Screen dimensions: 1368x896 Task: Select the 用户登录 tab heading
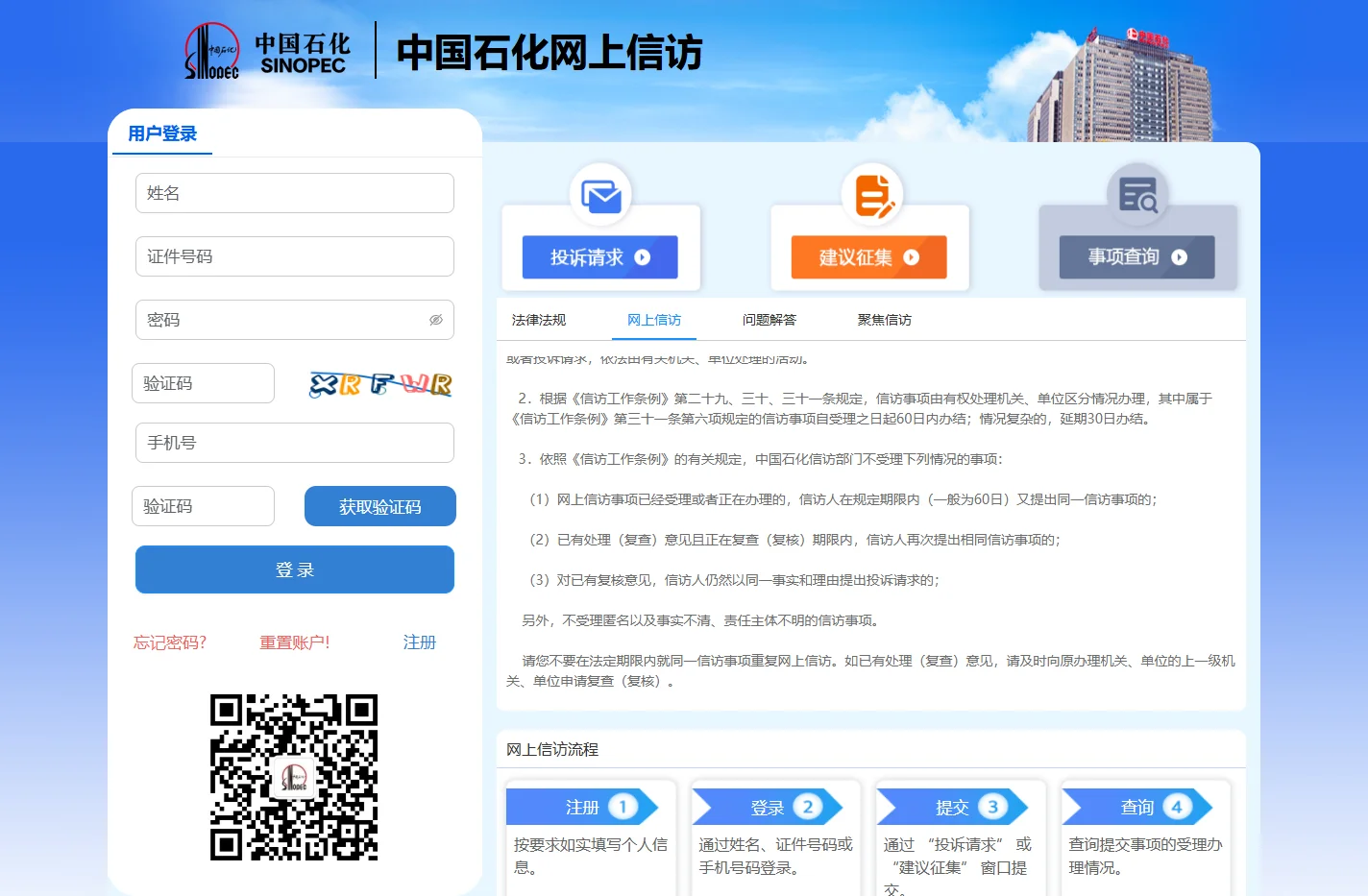coord(162,133)
